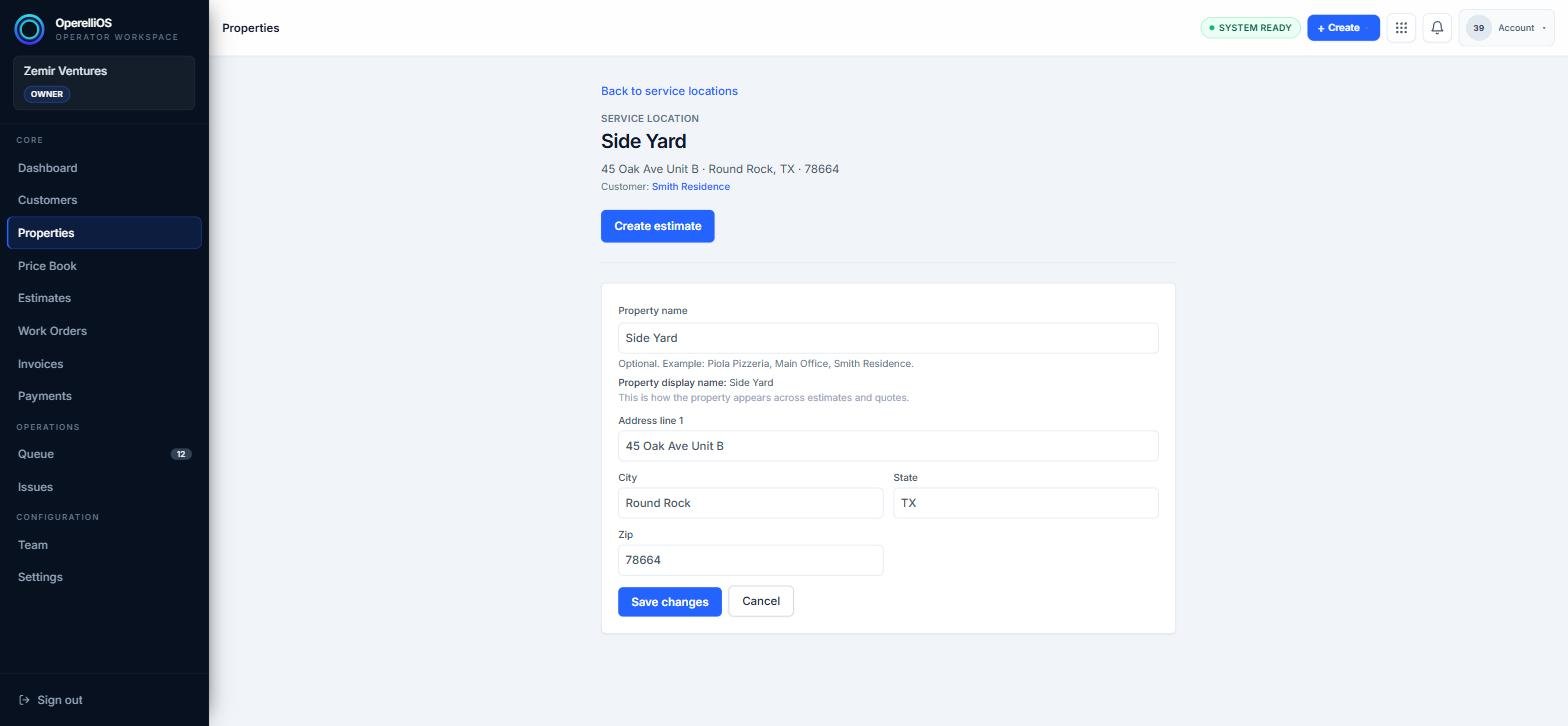Click the blue + Create button
The width and height of the screenshot is (1568, 726).
(1343, 28)
